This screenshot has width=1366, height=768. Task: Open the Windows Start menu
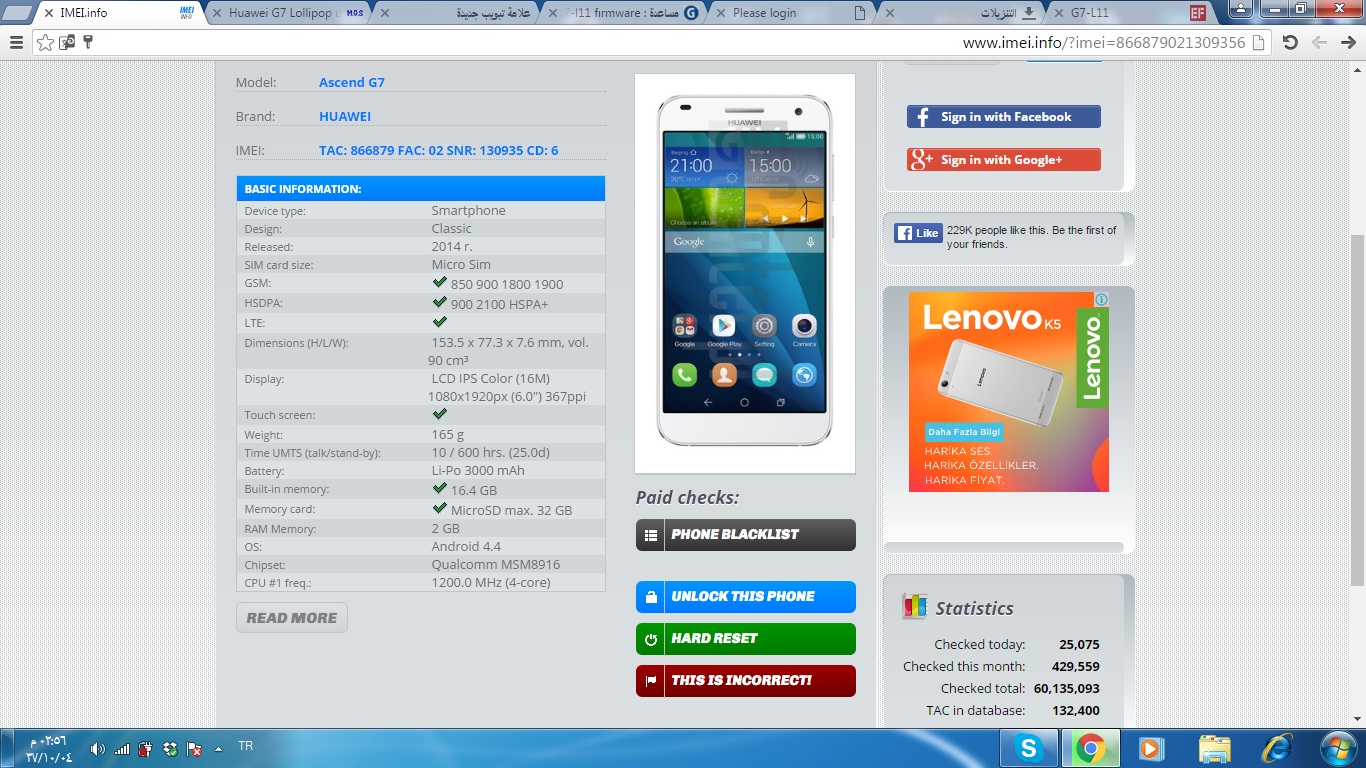[x=1337, y=748]
